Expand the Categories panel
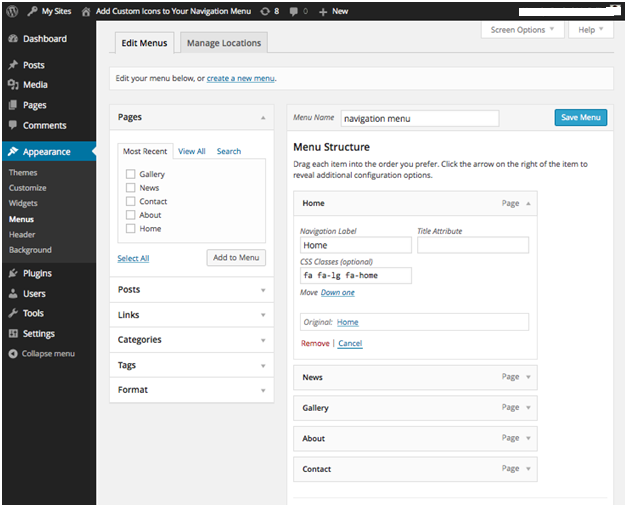 192,340
